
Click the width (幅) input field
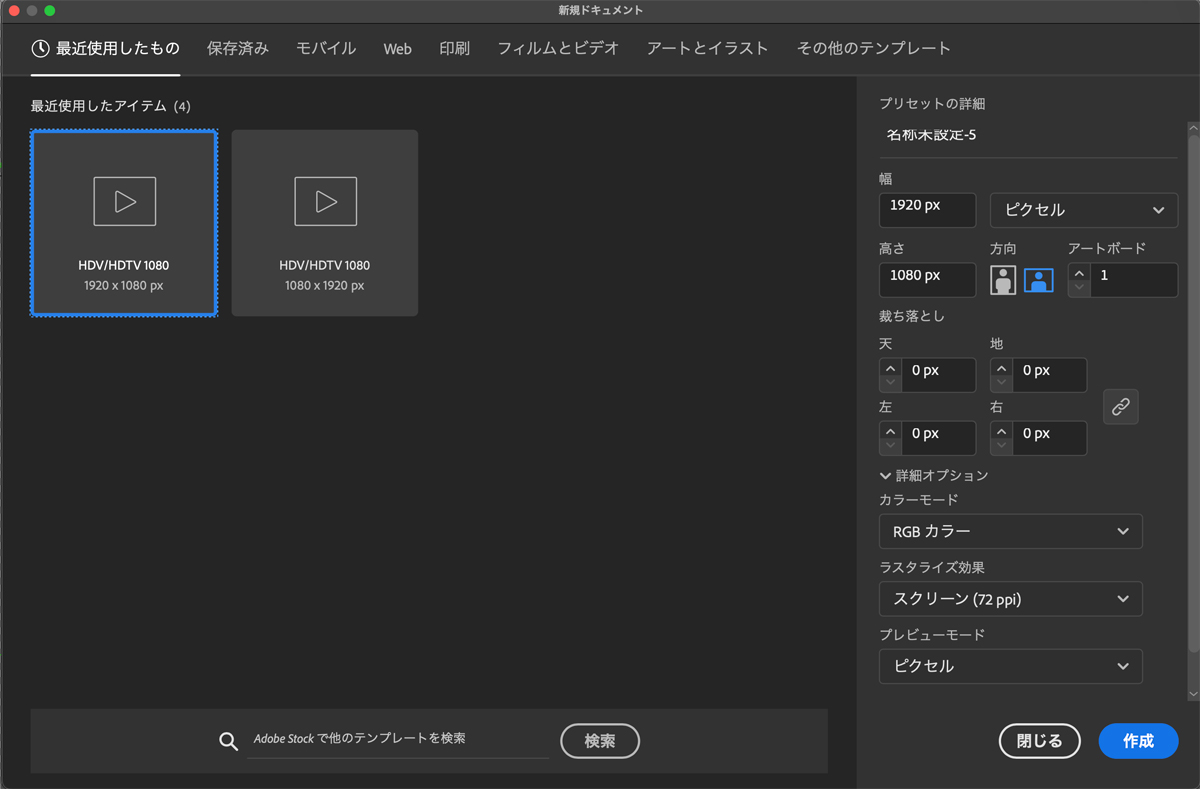click(x=927, y=210)
